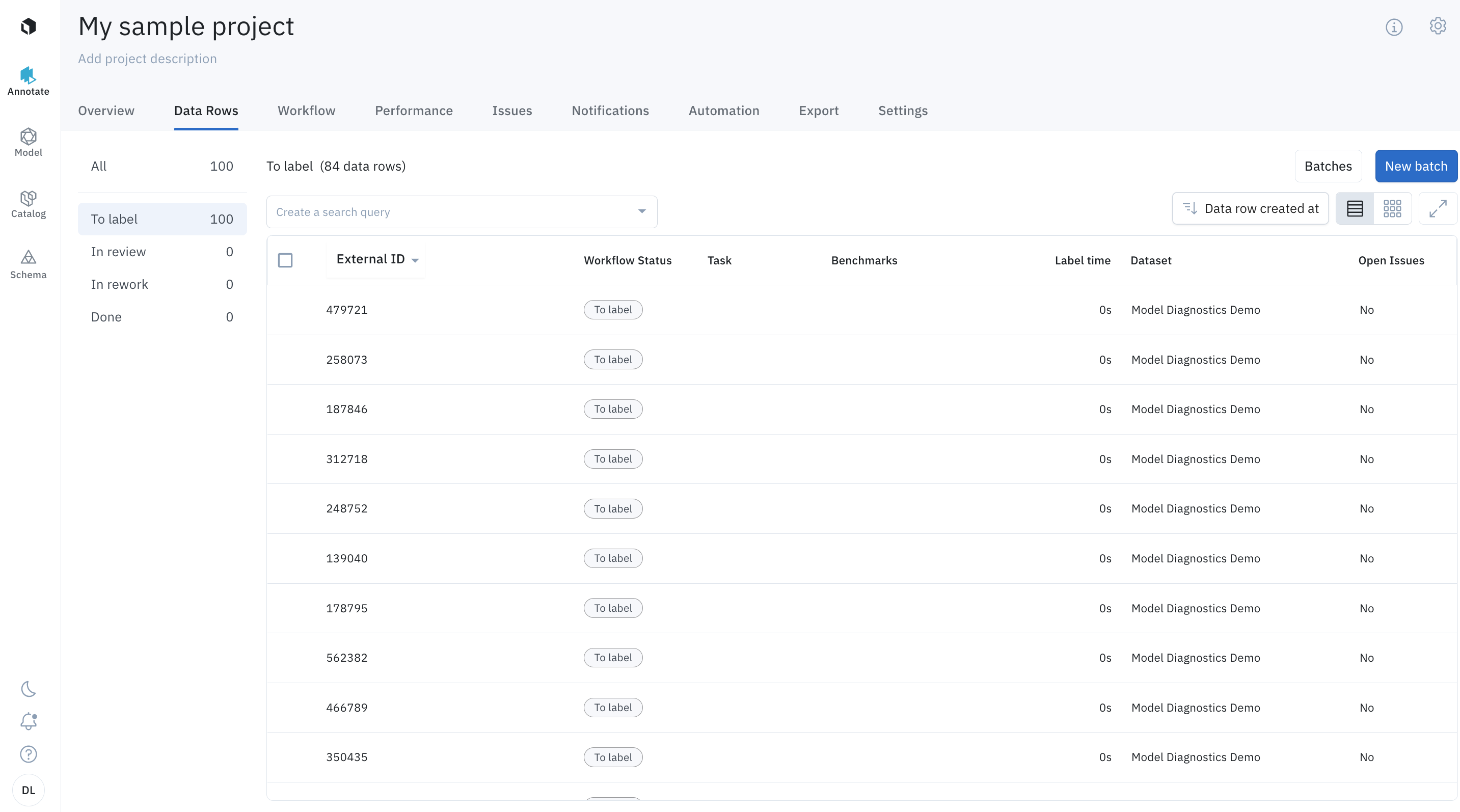Viewport: 1460px width, 812px height.
Task: Expand the External ID column dropdown
Action: point(415,260)
